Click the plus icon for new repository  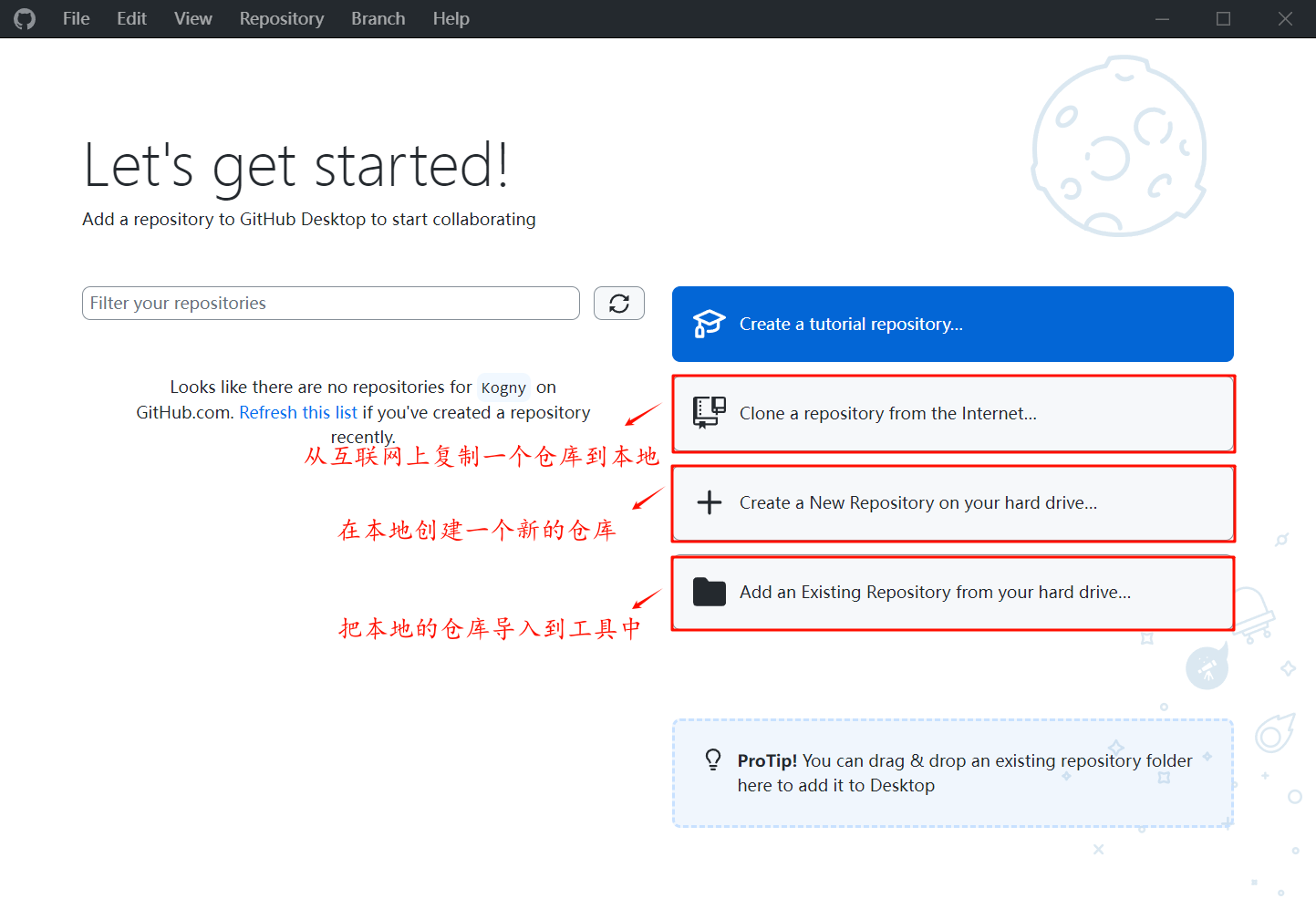point(709,502)
